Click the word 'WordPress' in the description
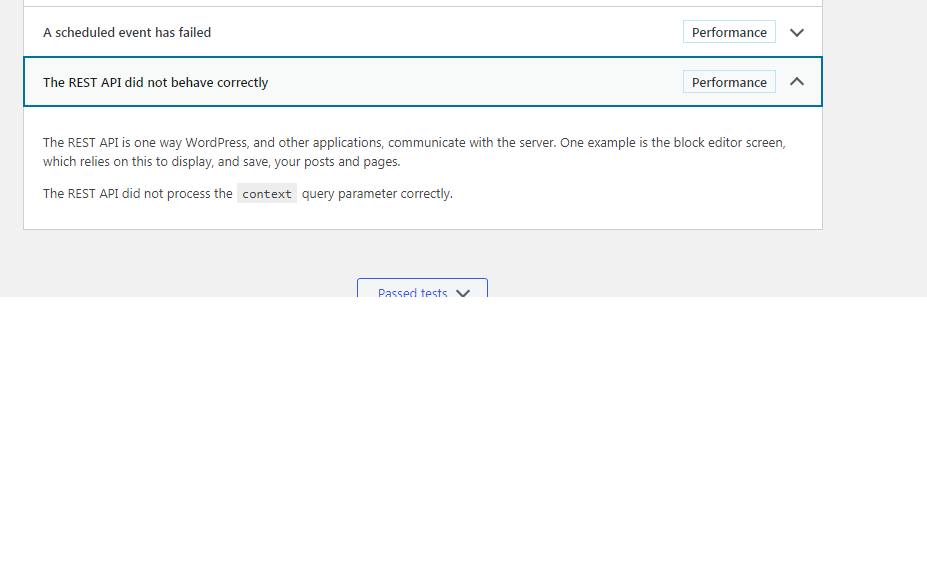The width and height of the screenshot is (927, 579). 216,143
